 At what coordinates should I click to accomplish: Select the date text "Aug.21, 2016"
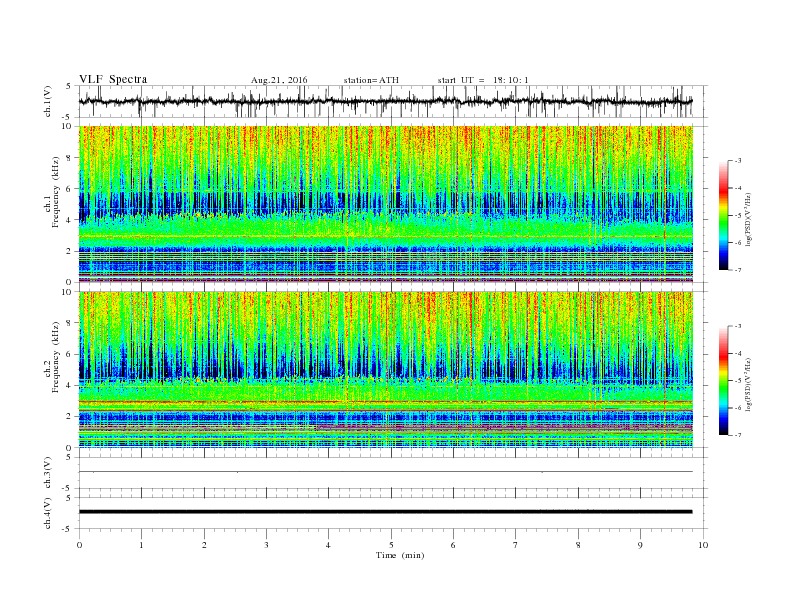tap(279, 80)
